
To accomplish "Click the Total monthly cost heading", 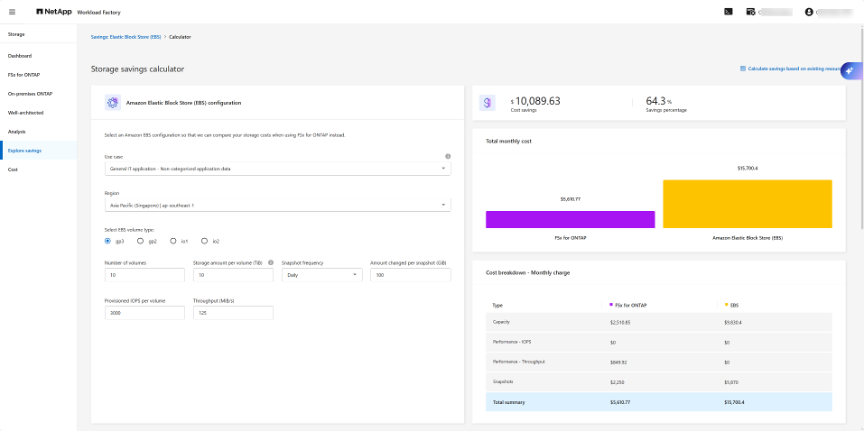I will [x=509, y=141].
